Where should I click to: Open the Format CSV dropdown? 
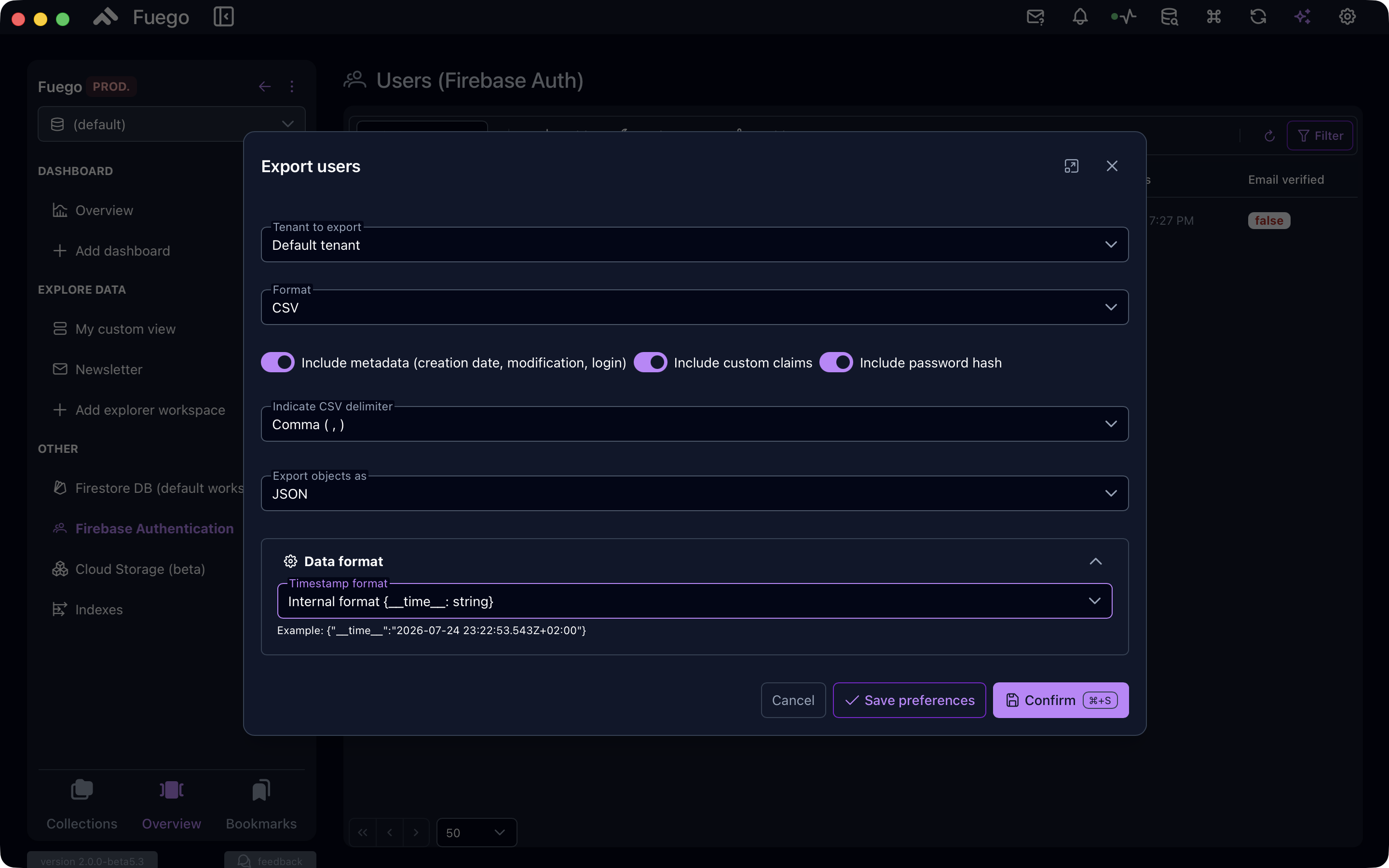click(694, 307)
